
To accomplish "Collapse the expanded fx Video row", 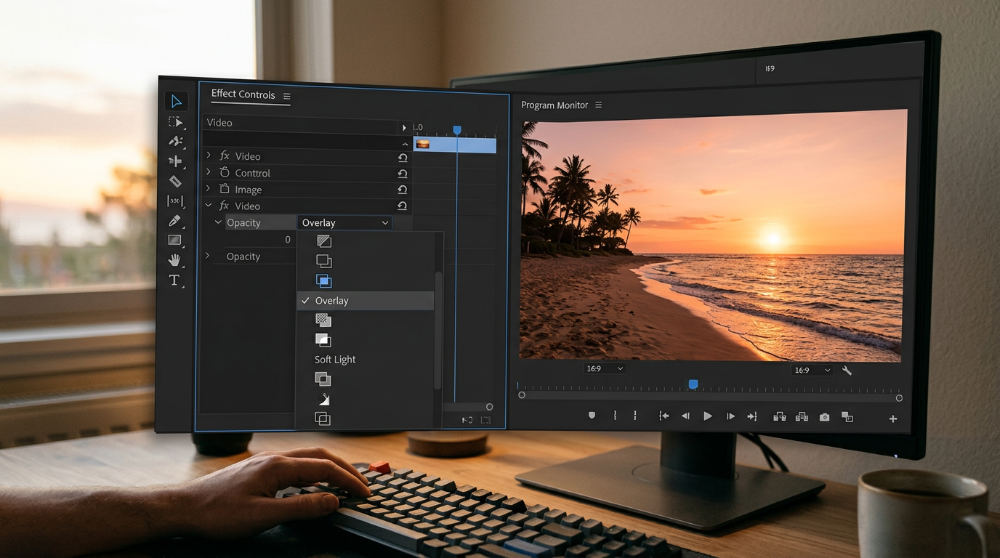I will click(x=208, y=205).
